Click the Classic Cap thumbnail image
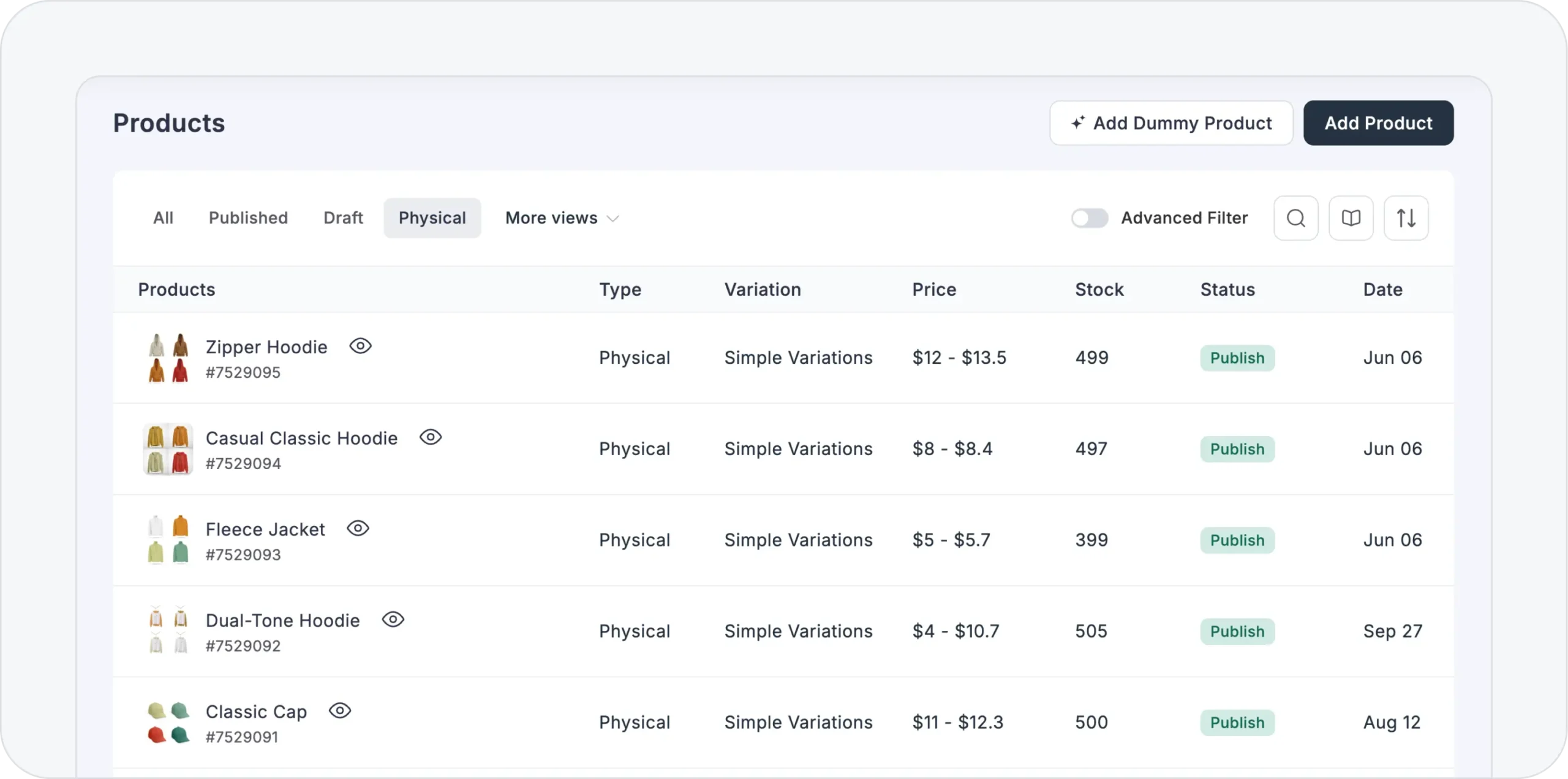Image resolution: width=1568 pixels, height=779 pixels. click(168, 723)
